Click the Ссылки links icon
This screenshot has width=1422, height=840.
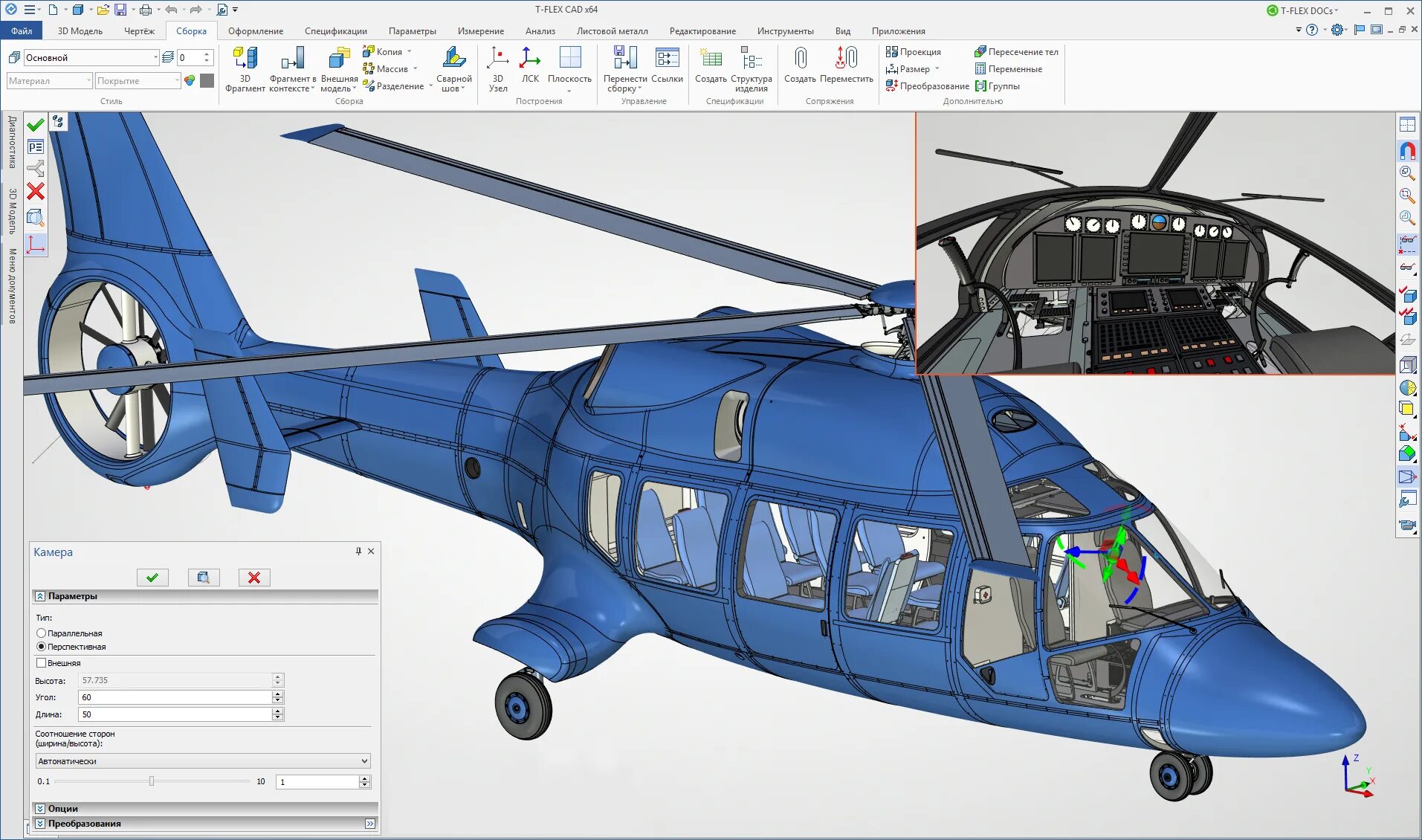coord(667,59)
